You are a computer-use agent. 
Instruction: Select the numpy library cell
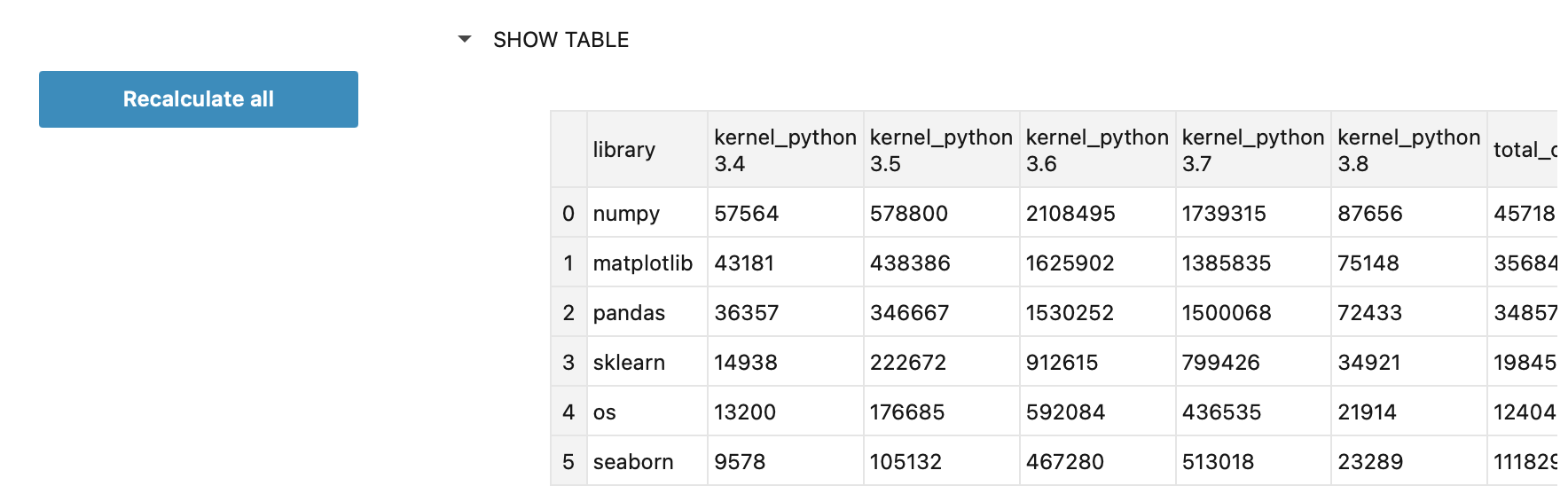pos(626,214)
